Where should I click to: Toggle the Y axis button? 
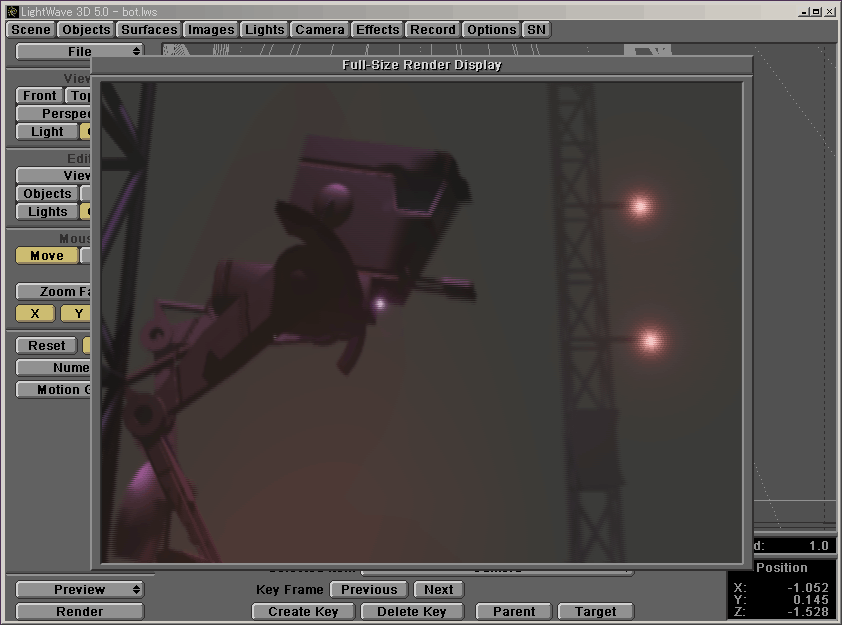pos(76,314)
